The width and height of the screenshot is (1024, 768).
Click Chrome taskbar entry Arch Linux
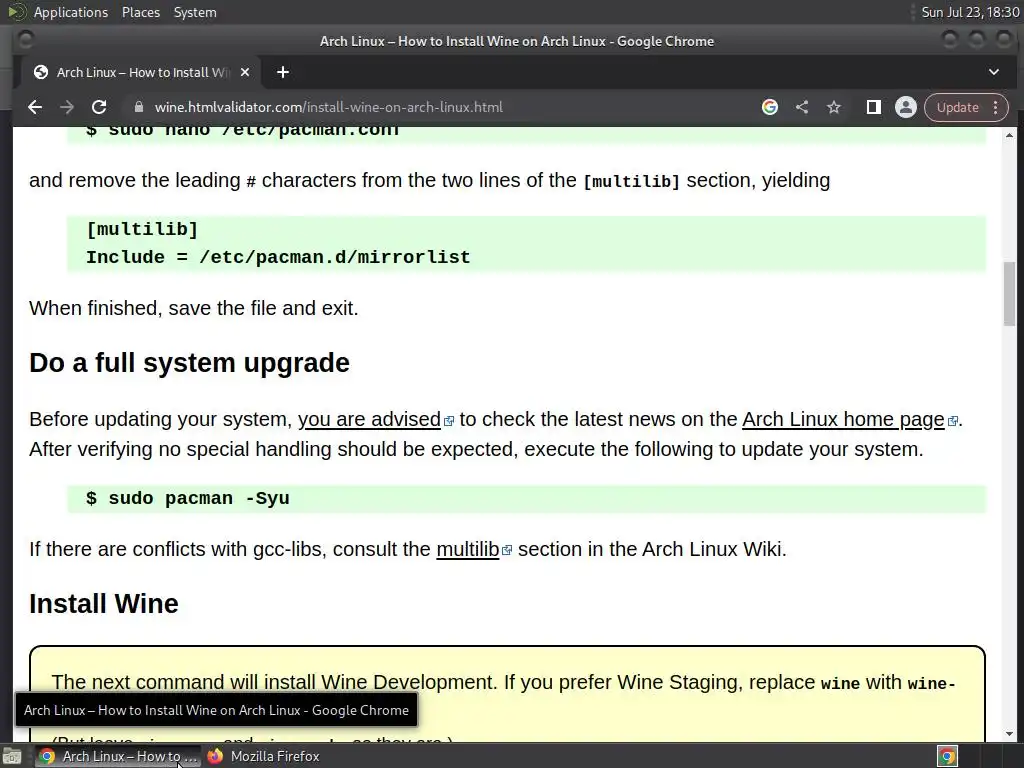click(x=118, y=756)
